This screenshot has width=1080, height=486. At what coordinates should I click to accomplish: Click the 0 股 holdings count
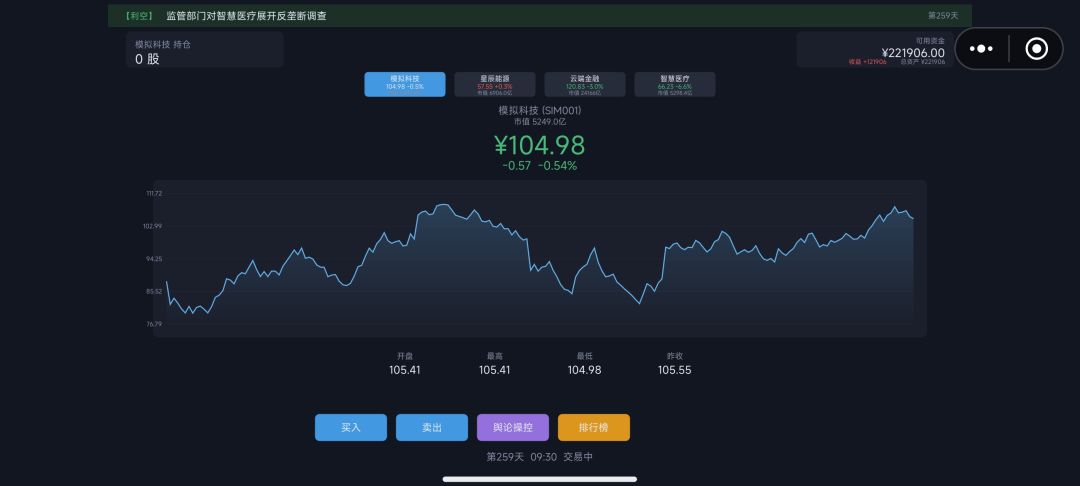[147, 59]
